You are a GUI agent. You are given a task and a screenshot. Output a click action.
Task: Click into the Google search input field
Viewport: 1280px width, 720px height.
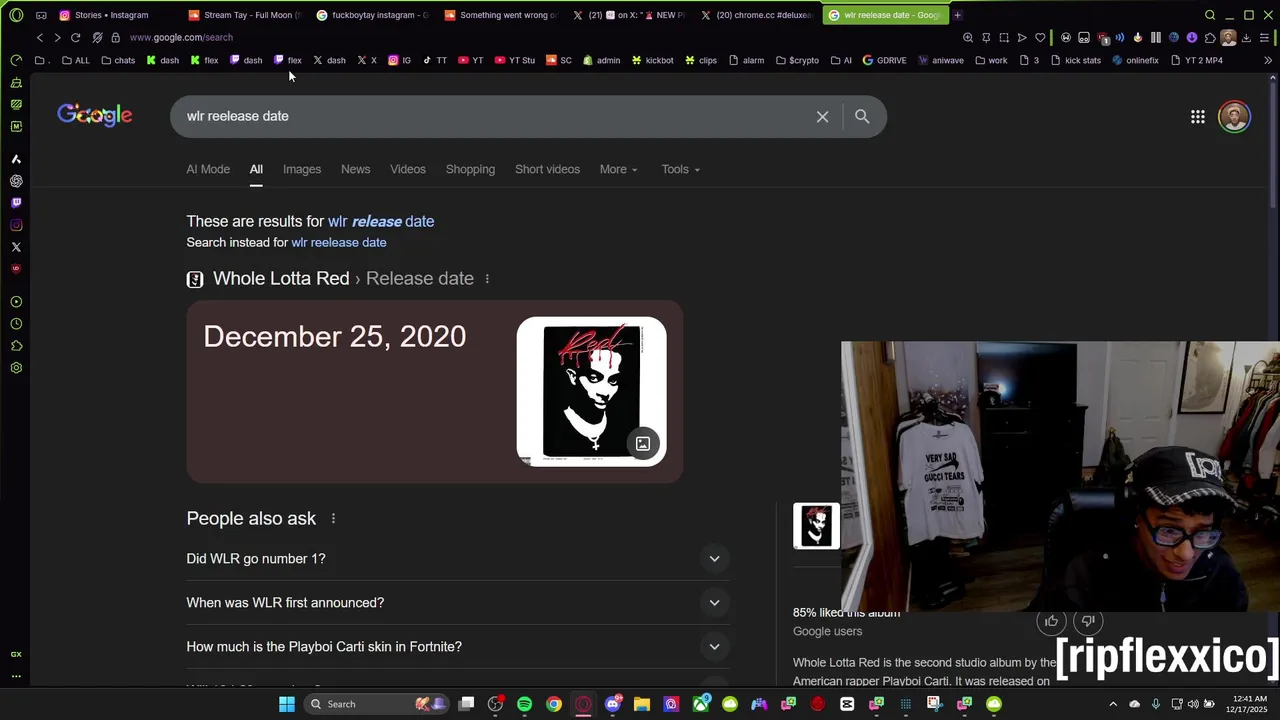[495, 117]
